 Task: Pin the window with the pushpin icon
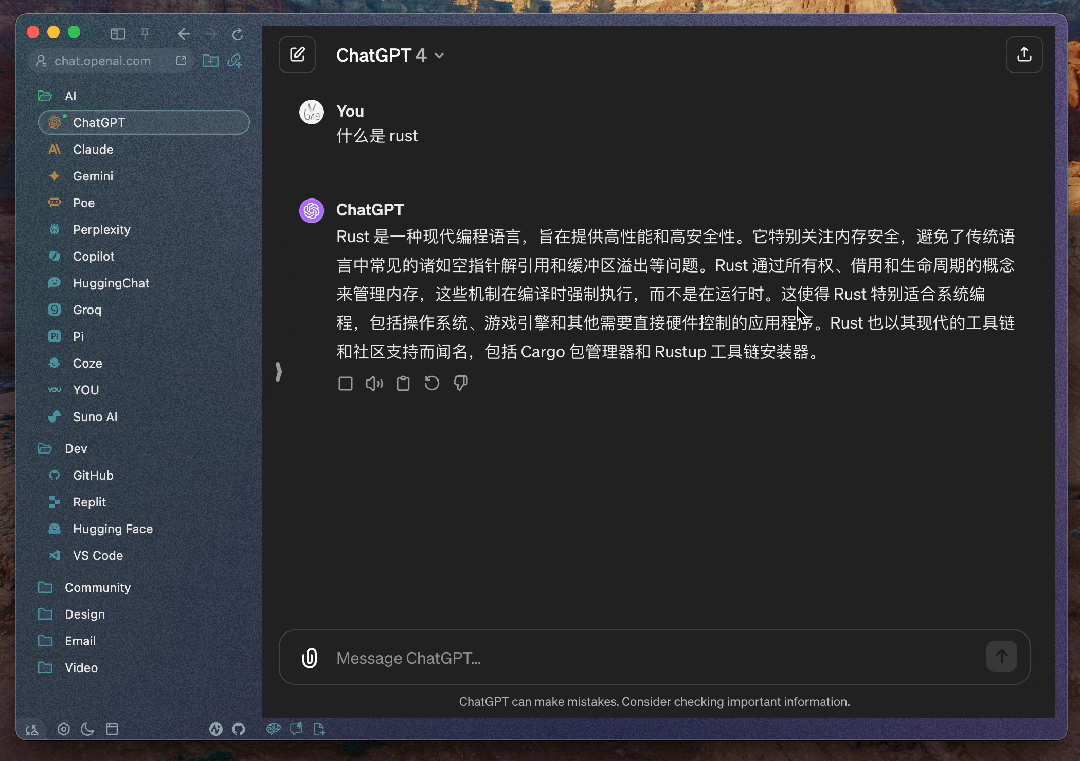coord(145,34)
